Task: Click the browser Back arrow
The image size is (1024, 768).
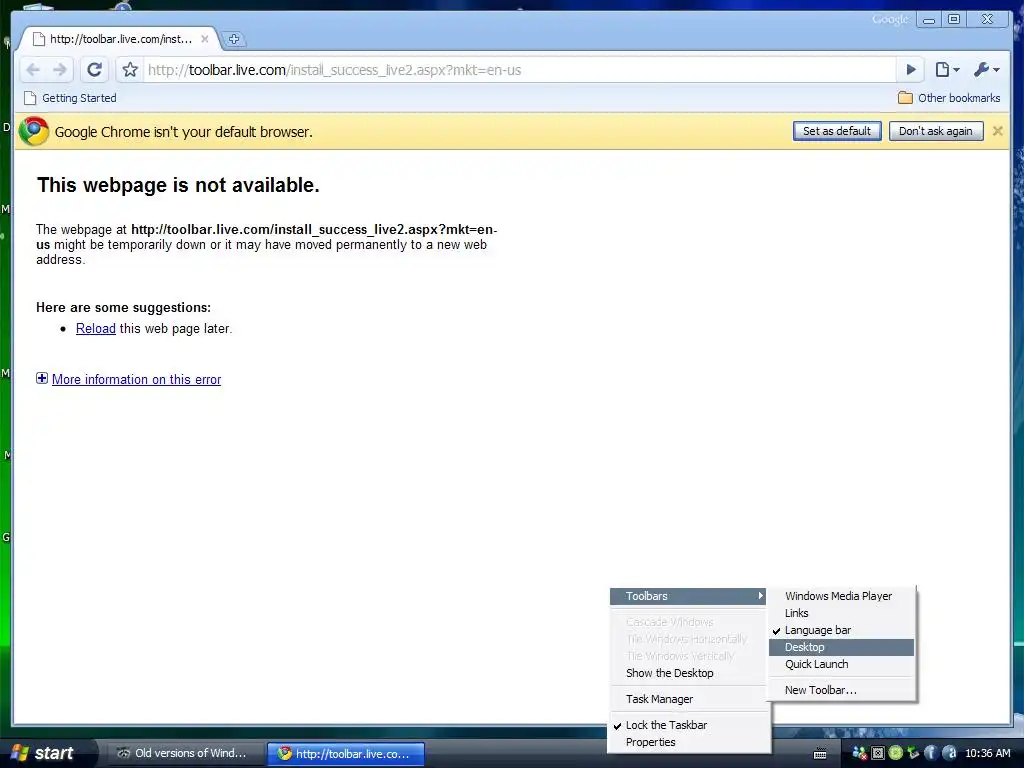Action: click(33, 70)
